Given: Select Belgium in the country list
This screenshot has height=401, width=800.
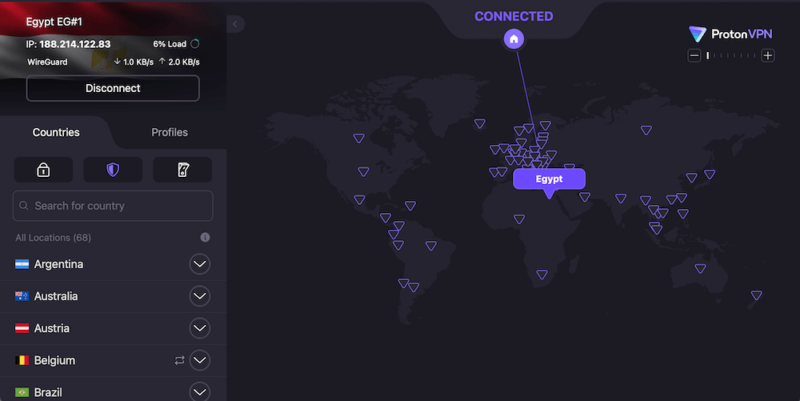Looking at the screenshot, I should [55, 360].
